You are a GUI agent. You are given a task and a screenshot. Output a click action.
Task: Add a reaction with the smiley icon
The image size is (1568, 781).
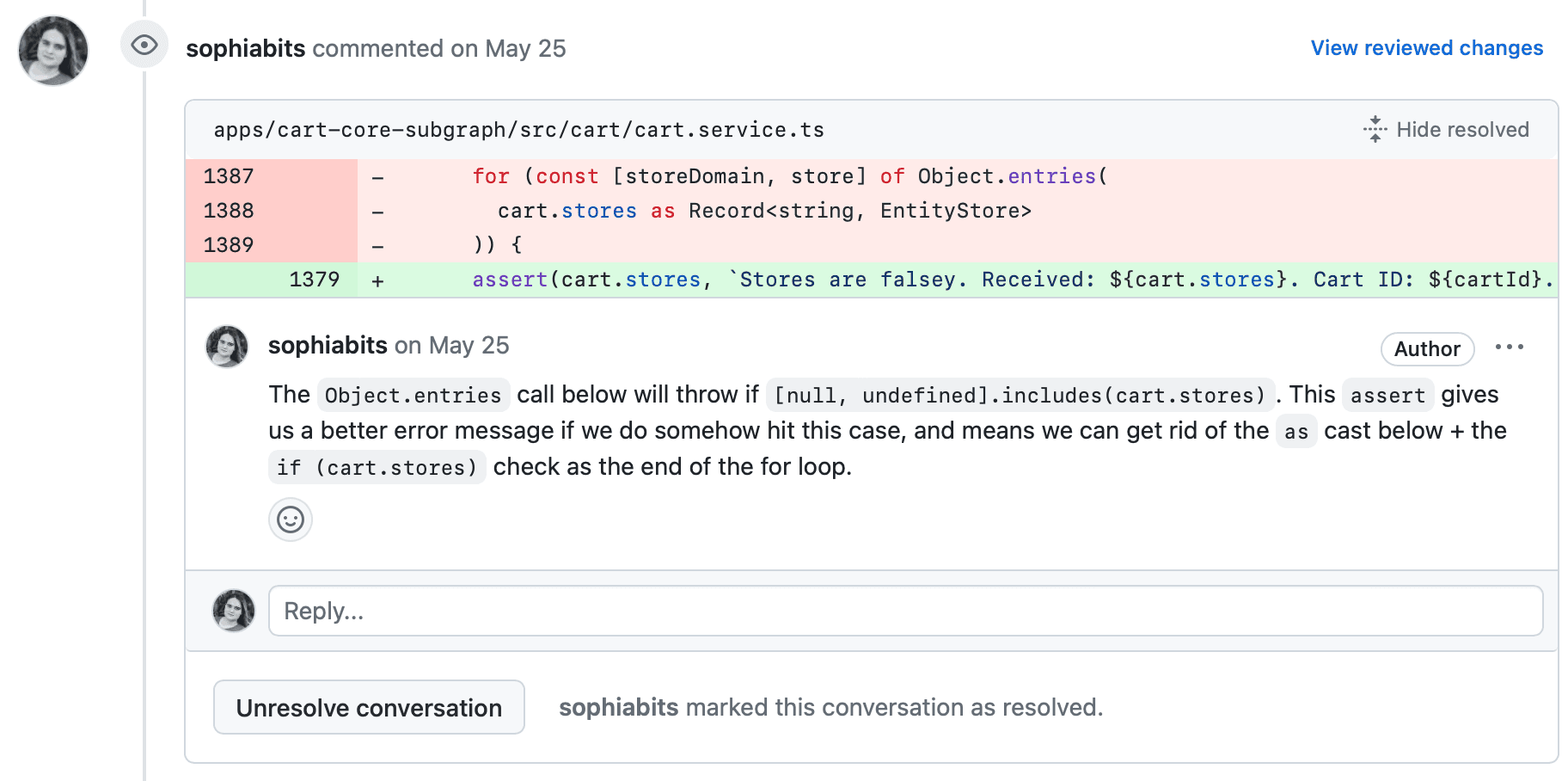click(291, 520)
